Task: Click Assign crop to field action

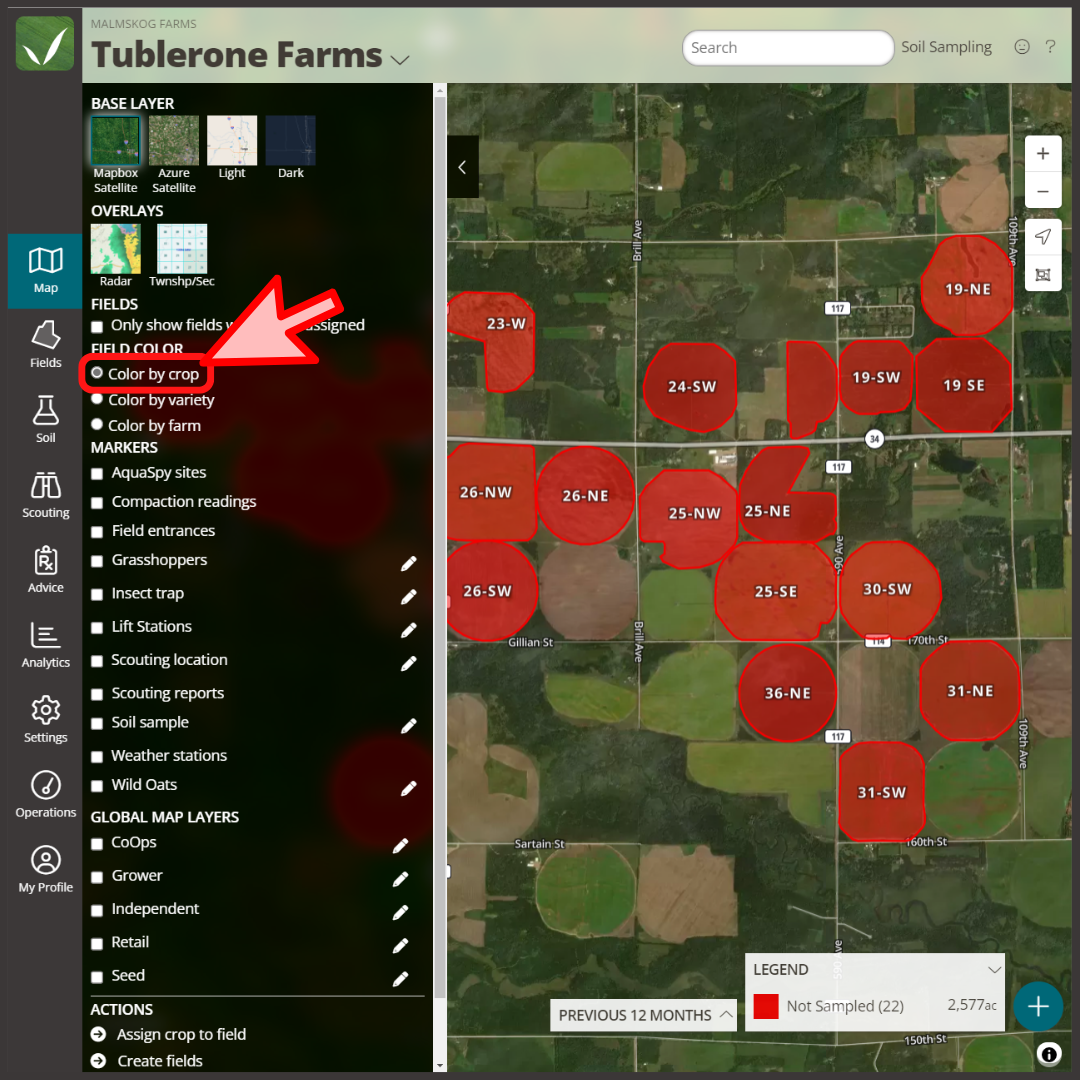Action: click(181, 1035)
